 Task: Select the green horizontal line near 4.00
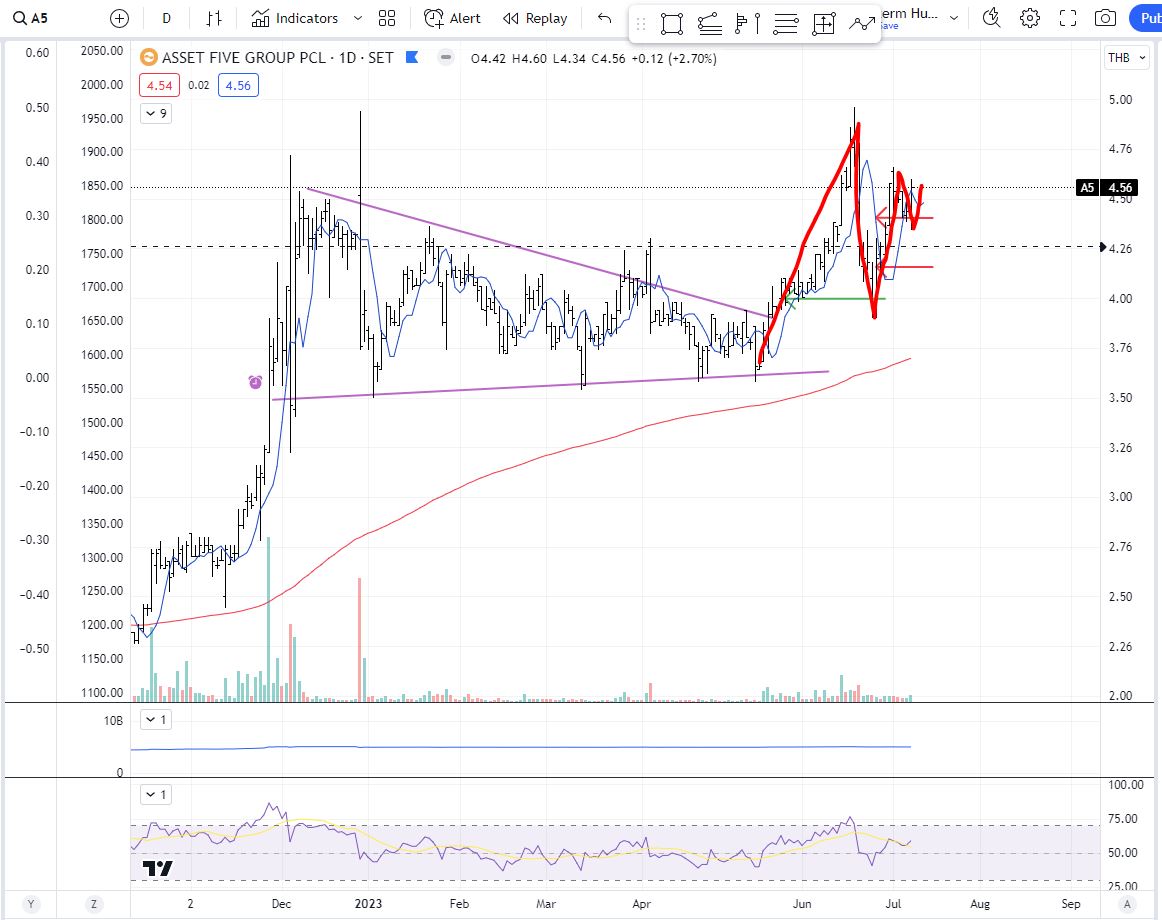click(837, 298)
